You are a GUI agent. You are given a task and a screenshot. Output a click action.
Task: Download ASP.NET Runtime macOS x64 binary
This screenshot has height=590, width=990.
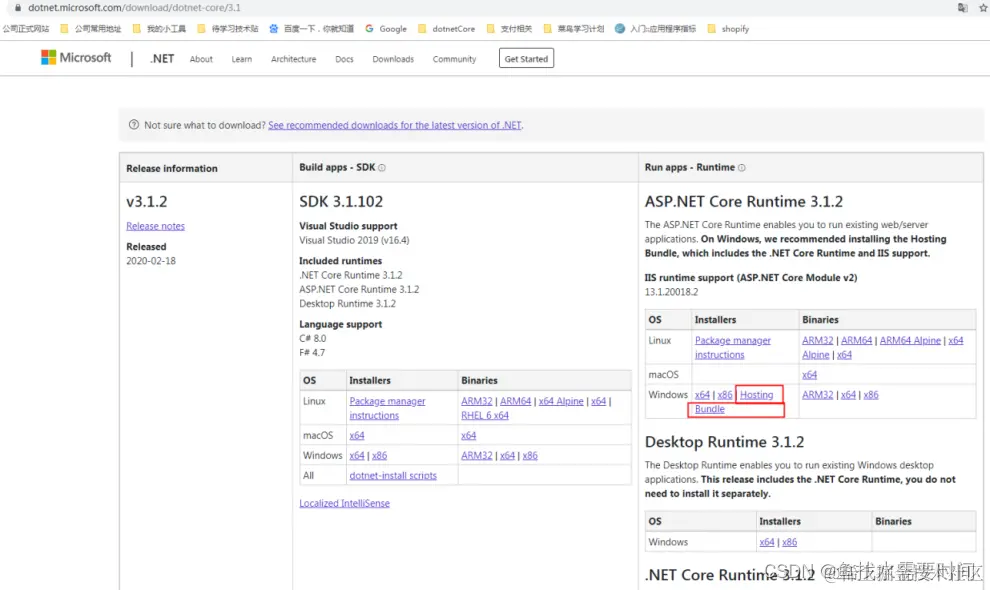click(x=809, y=375)
